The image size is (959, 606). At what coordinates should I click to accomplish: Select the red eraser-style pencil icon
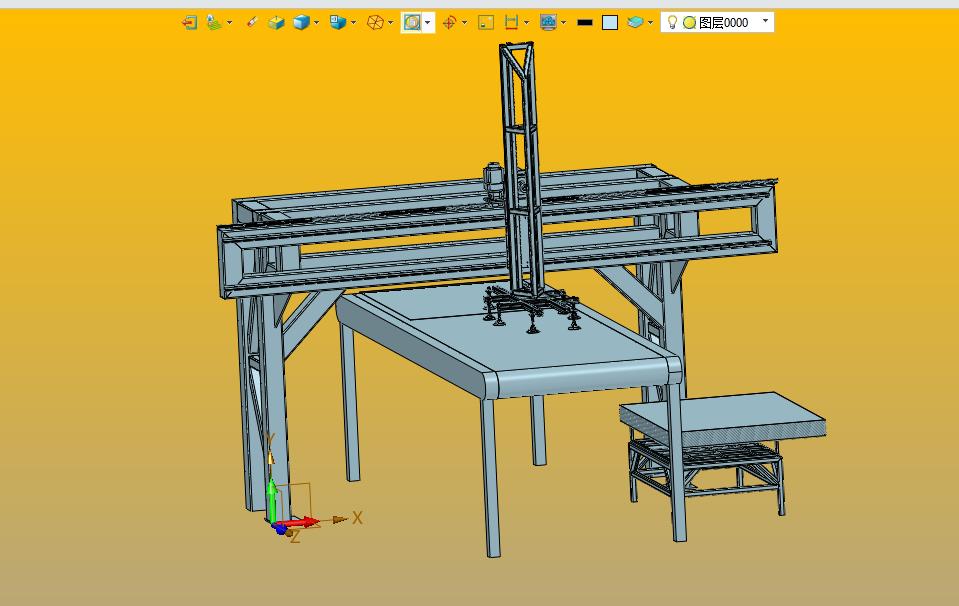(251, 23)
